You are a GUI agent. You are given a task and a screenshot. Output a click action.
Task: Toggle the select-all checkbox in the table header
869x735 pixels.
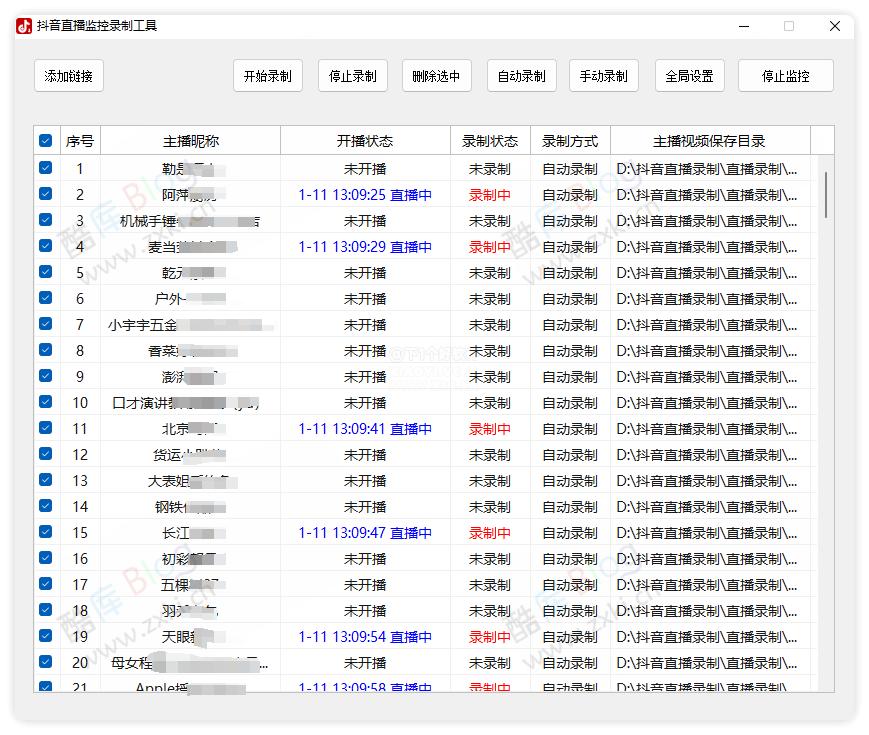coord(45,140)
